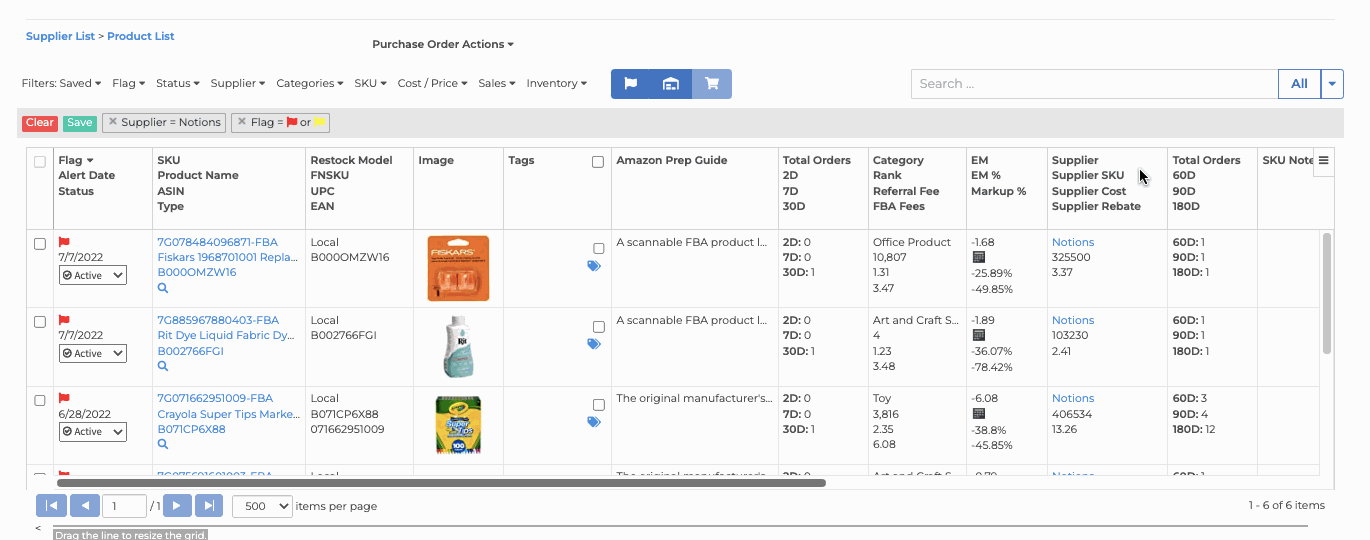Expand the items per page dropdown

point(262,506)
